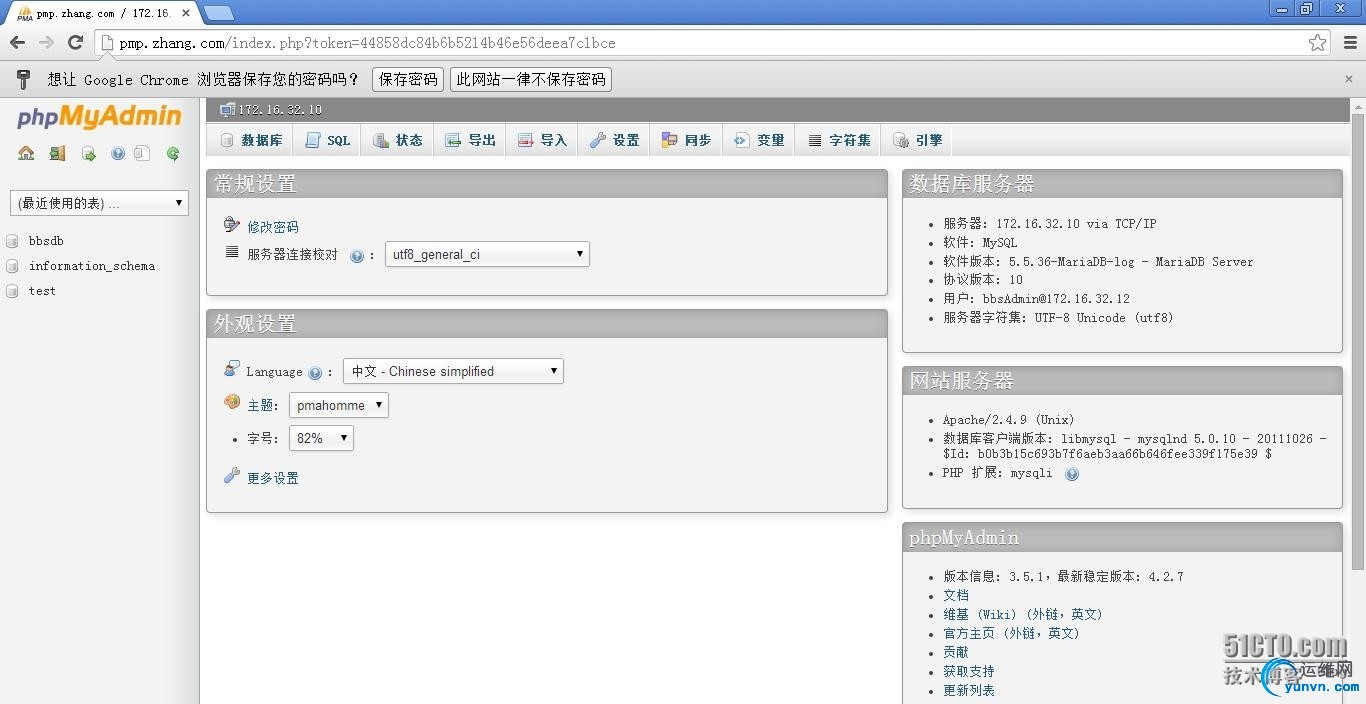Go to the 导入 import tab

point(542,140)
